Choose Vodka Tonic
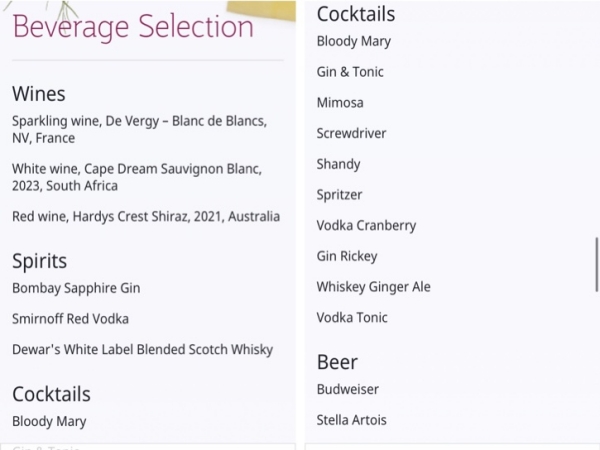600x450 pixels. pos(352,318)
